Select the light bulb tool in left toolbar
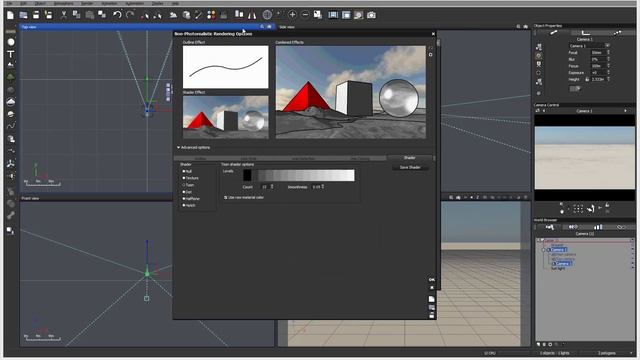The height and width of the screenshot is (360, 640). (x=11, y=176)
